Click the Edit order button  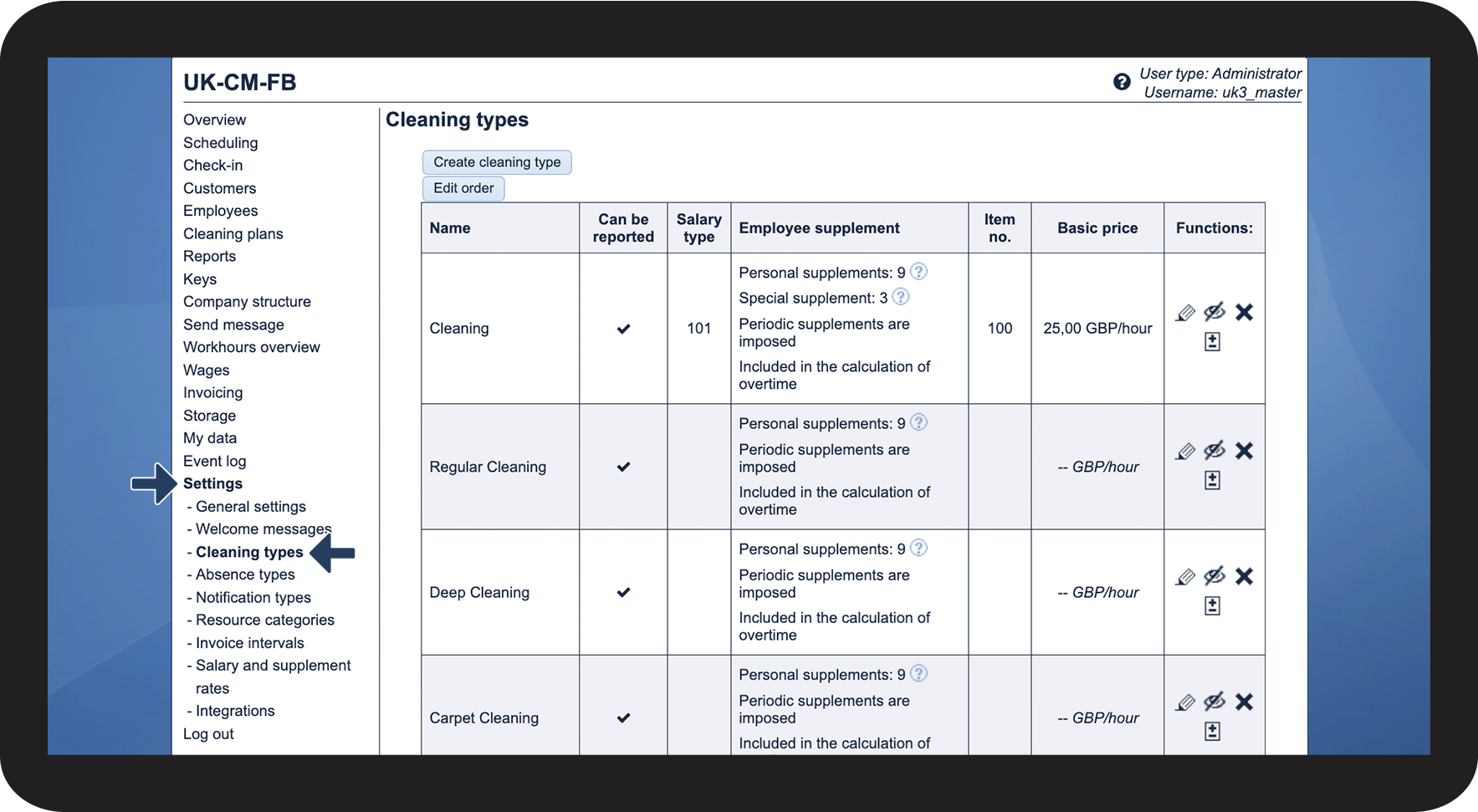[463, 188]
